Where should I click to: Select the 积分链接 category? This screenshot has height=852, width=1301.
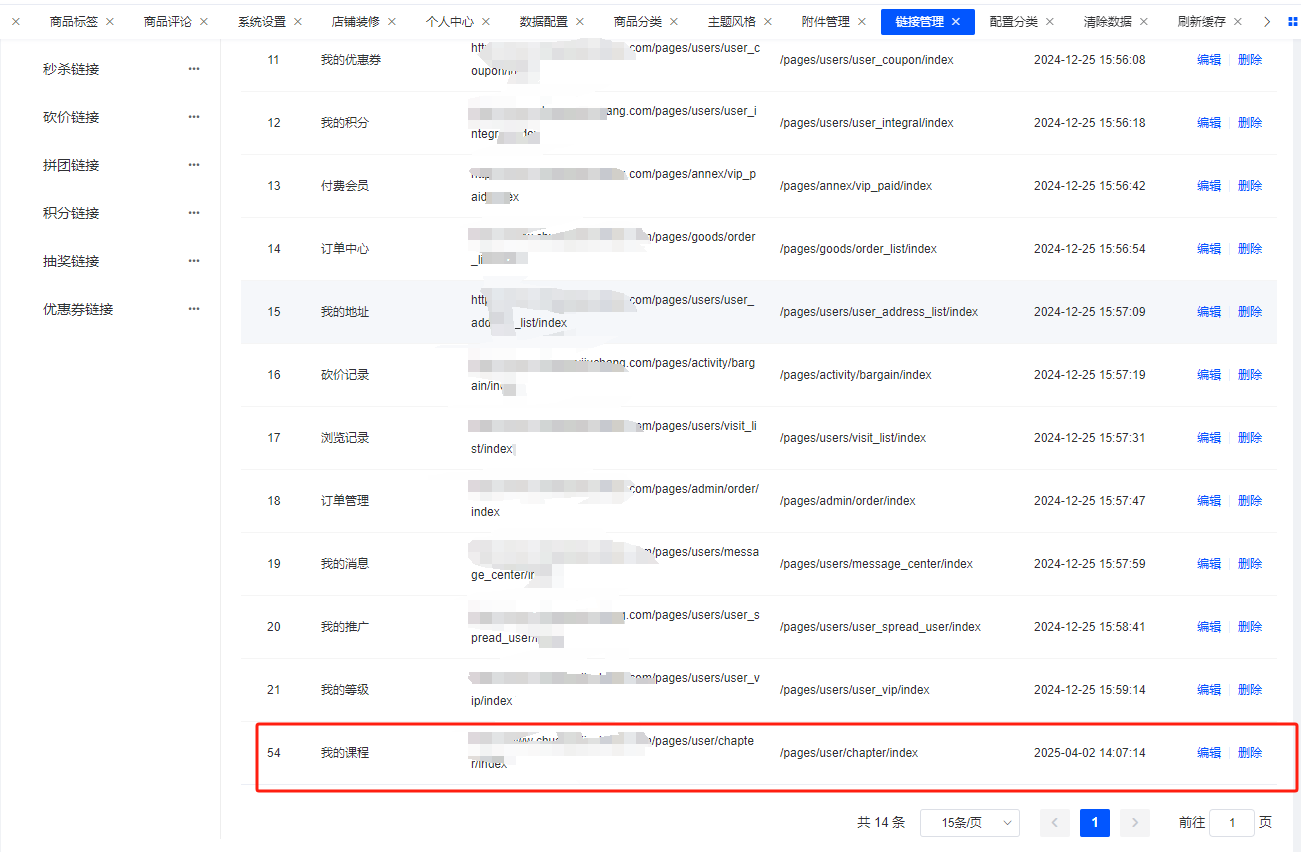71,213
